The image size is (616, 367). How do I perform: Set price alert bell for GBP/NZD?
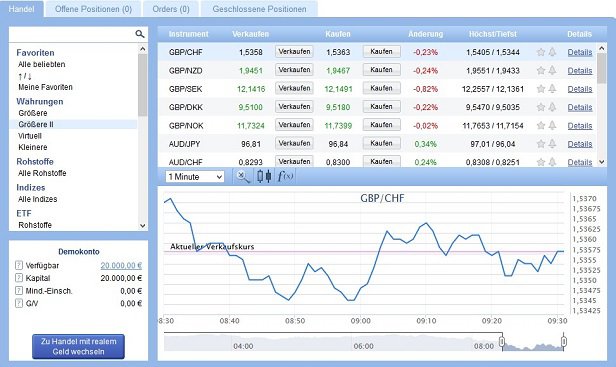[552, 70]
